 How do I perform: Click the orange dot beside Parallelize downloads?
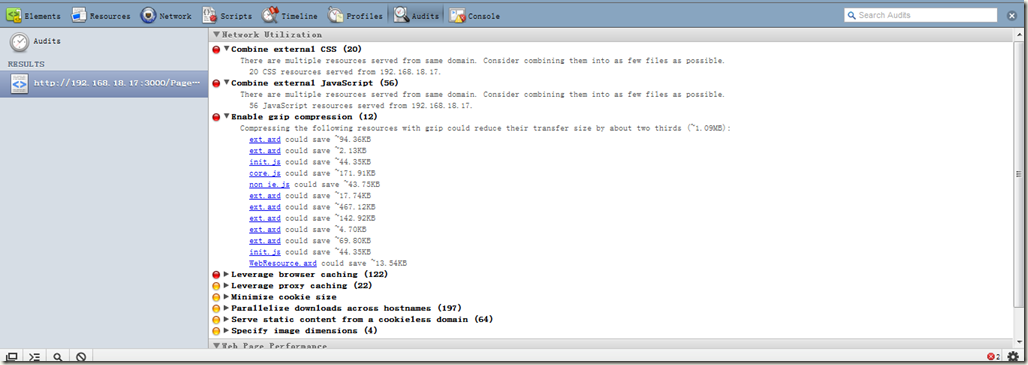[216, 308]
